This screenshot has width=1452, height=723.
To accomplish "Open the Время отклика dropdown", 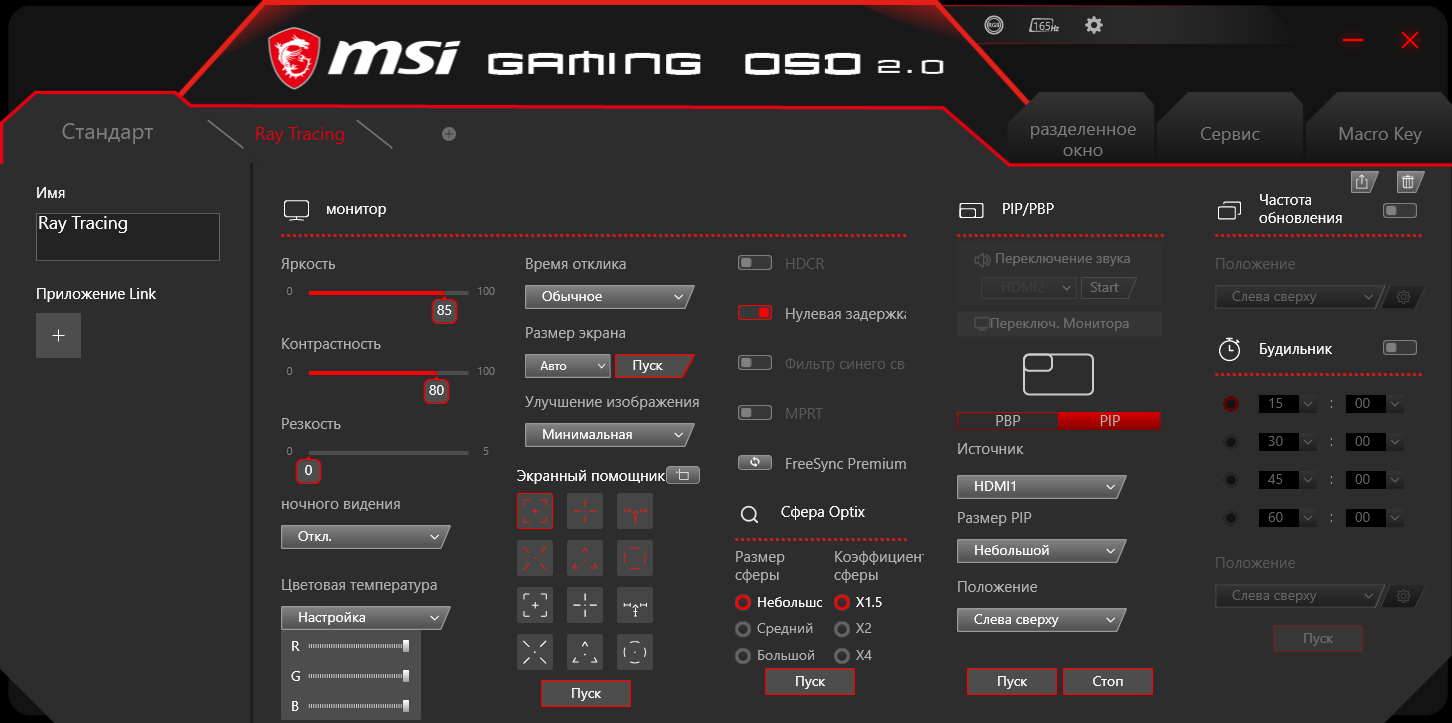I will [x=609, y=297].
